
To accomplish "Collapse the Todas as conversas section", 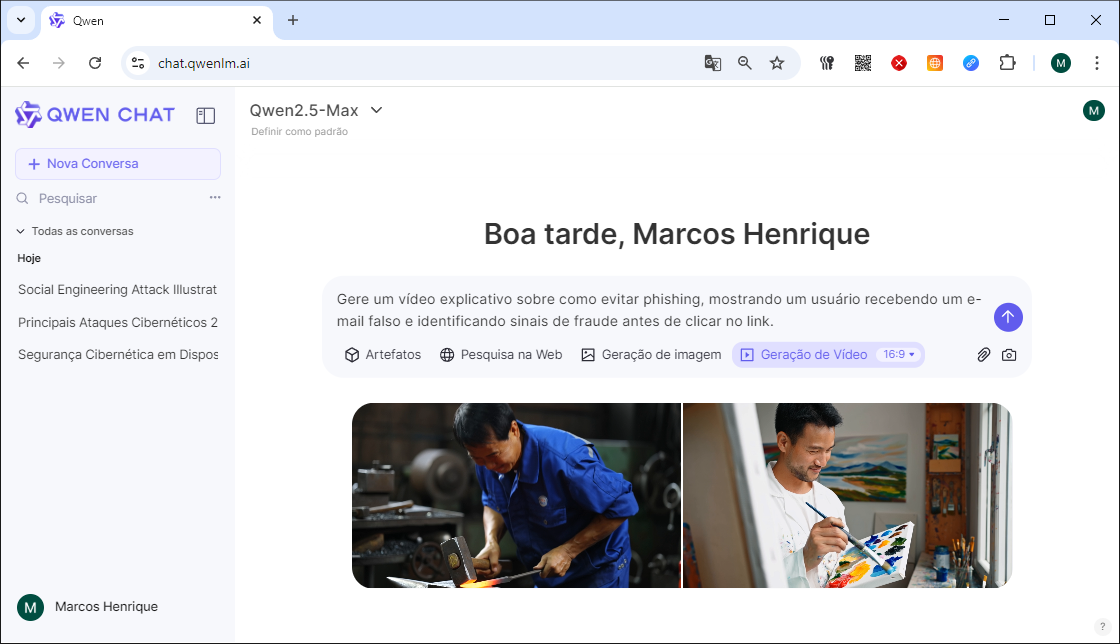I will click(75, 231).
